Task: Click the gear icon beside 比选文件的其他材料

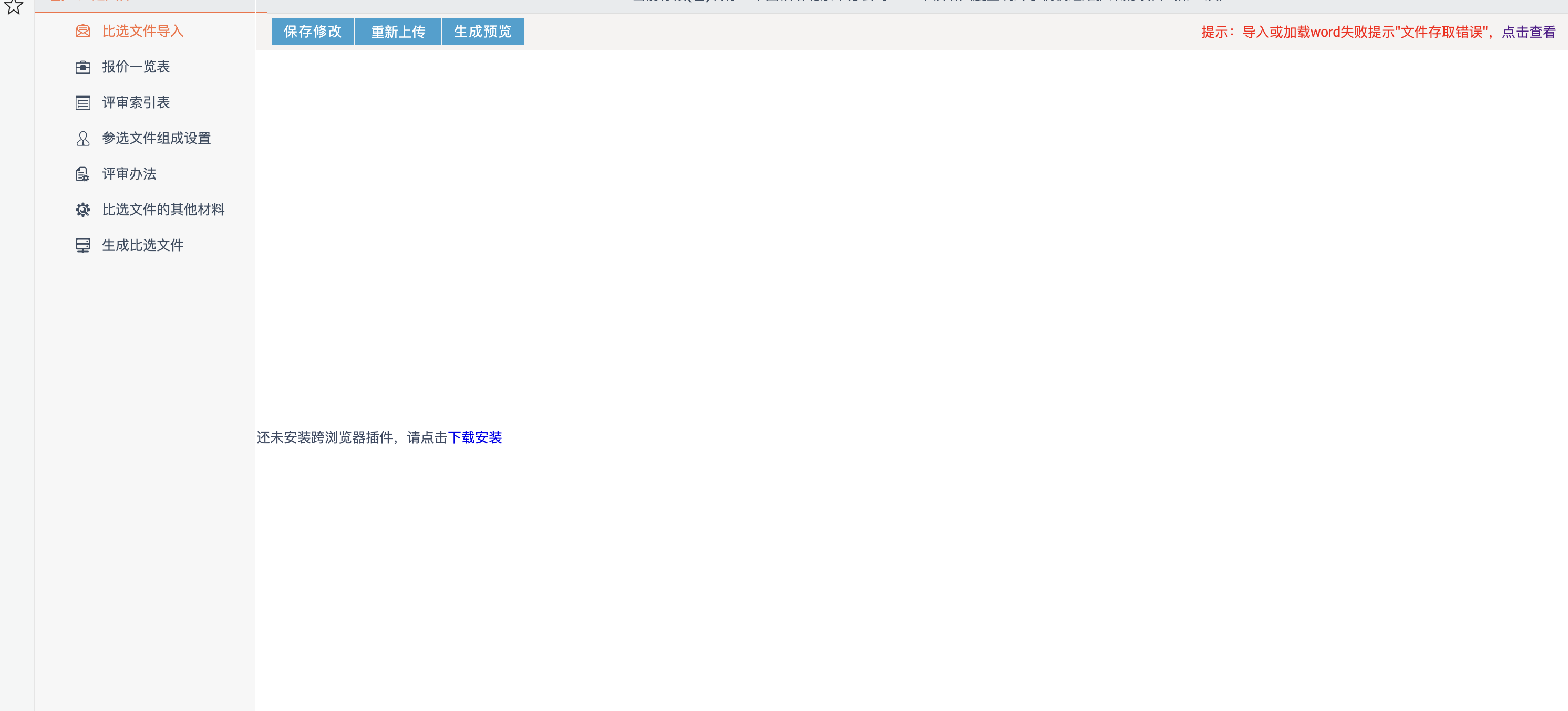Action: (x=83, y=210)
